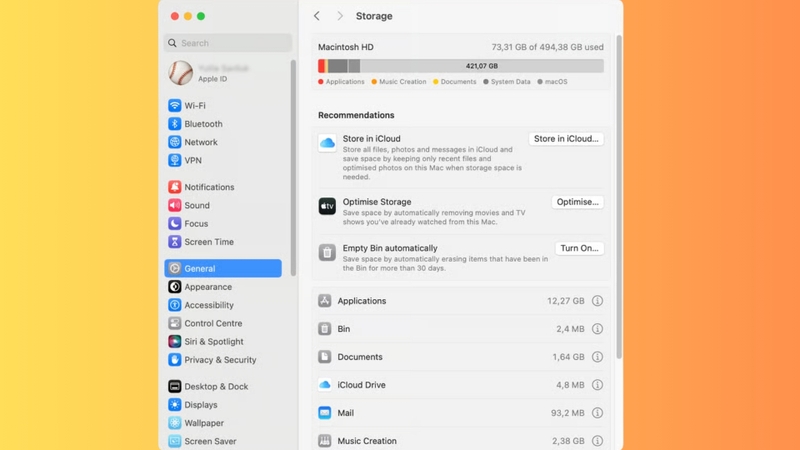Select Privacy & Security in sidebar
The height and width of the screenshot is (450, 800).
click(x=223, y=360)
